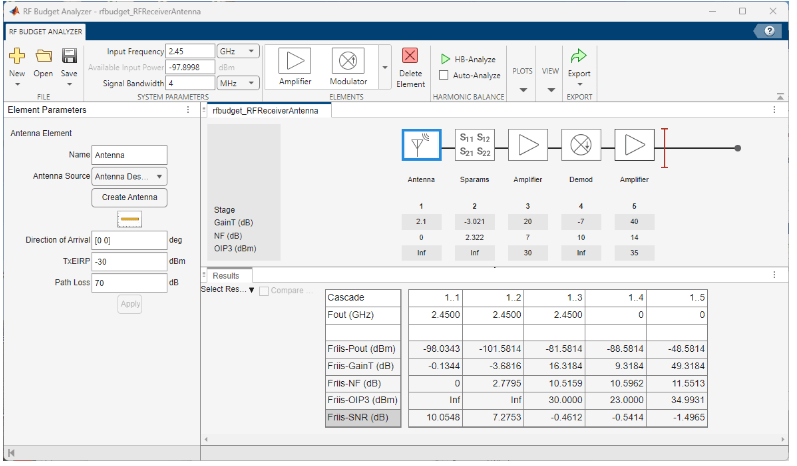The image size is (797, 466).
Task: Select the Antenna block in the cascade
Action: (x=420, y=146)
